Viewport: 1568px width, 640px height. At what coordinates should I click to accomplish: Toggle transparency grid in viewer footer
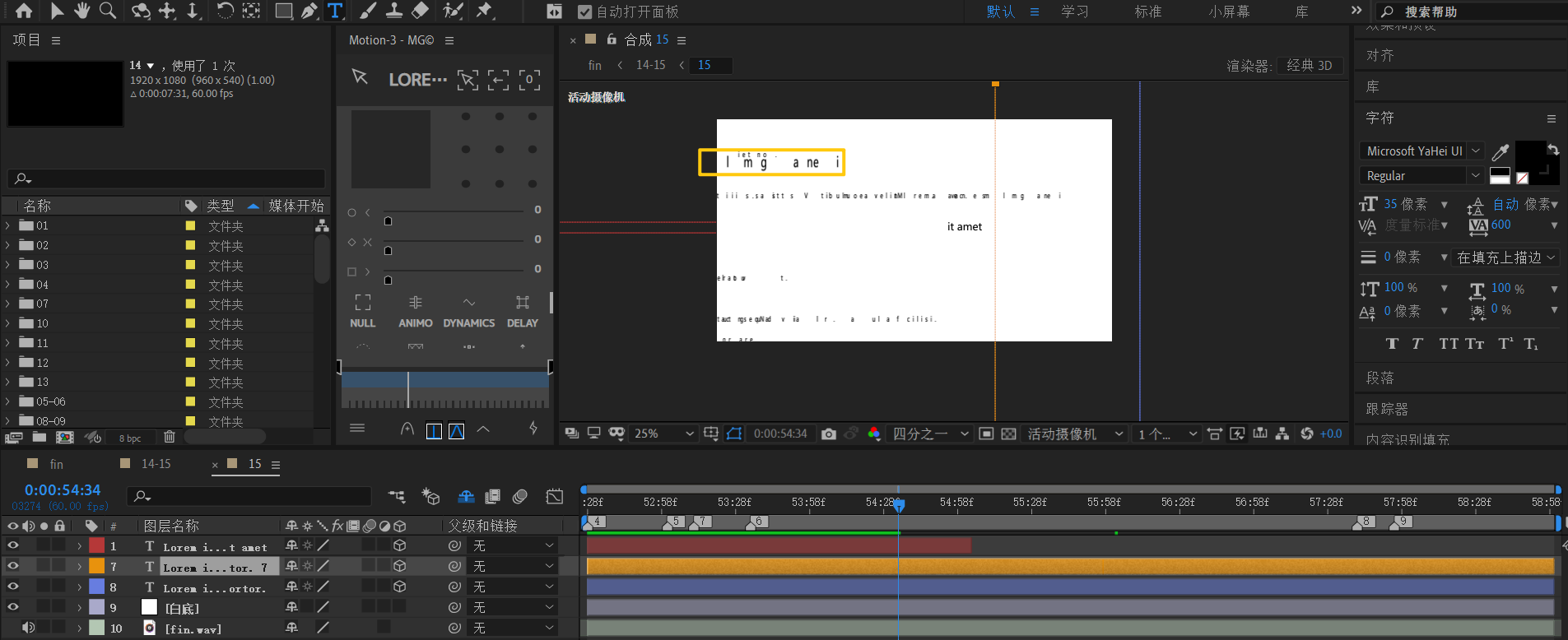pos(1008,434)
